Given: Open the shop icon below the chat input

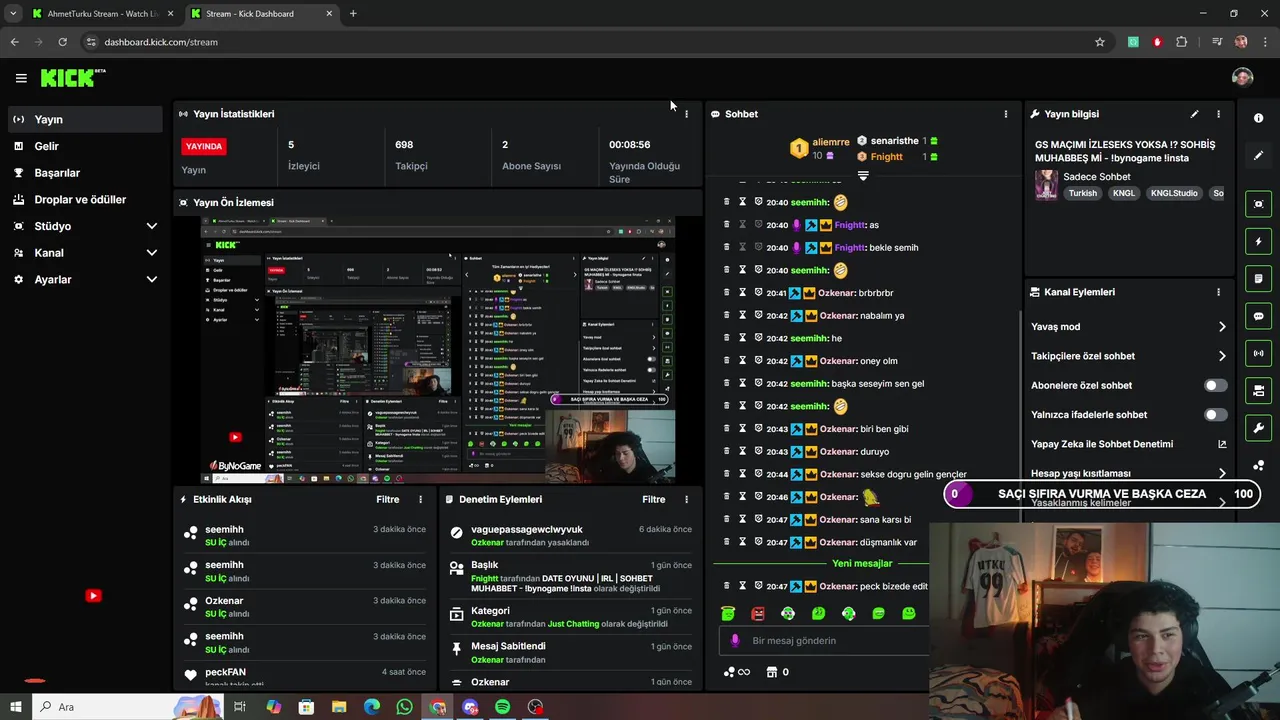Looking at the screenshot, I should point(772,672).
